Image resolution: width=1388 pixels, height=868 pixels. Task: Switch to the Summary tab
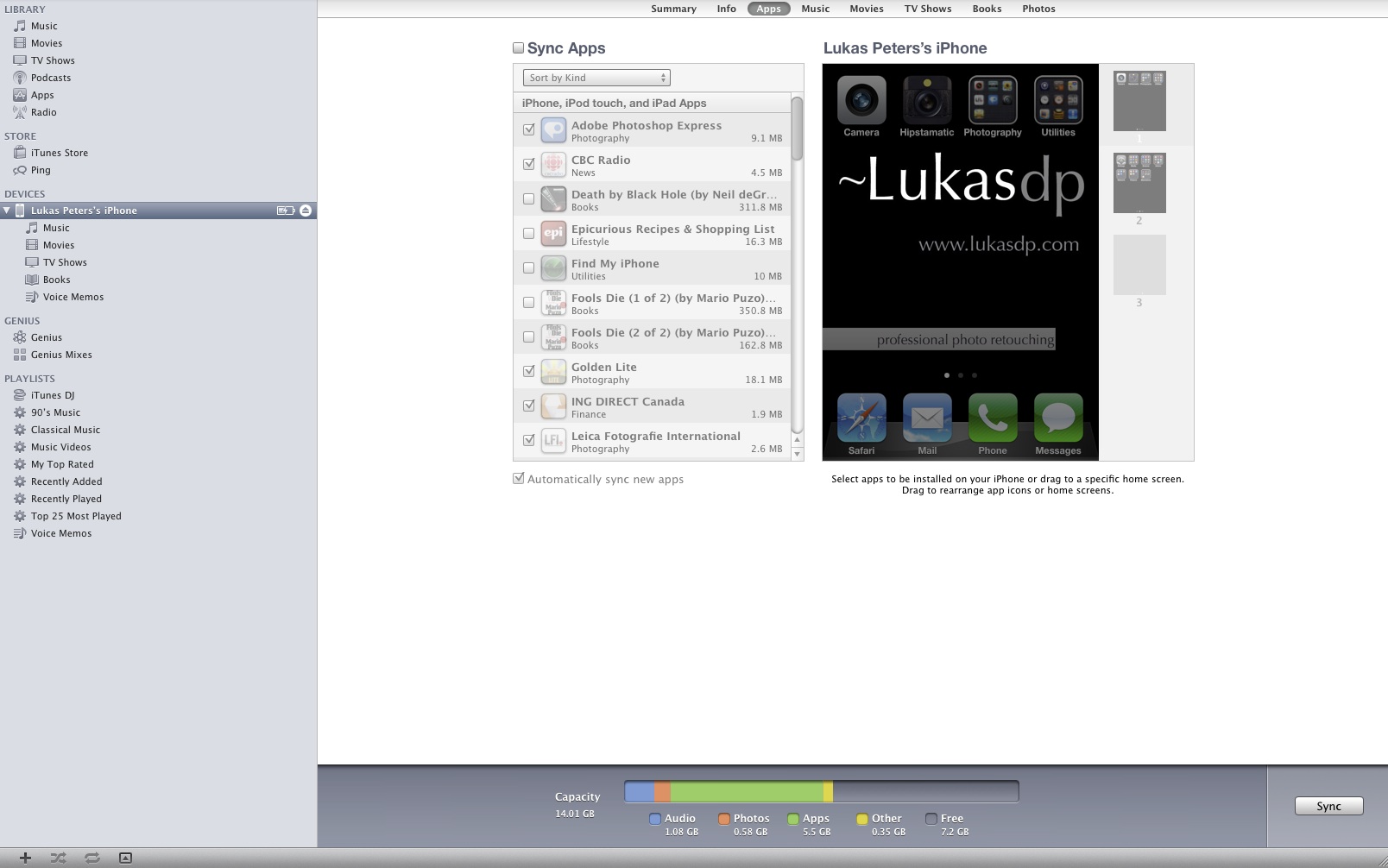(673, 9)
